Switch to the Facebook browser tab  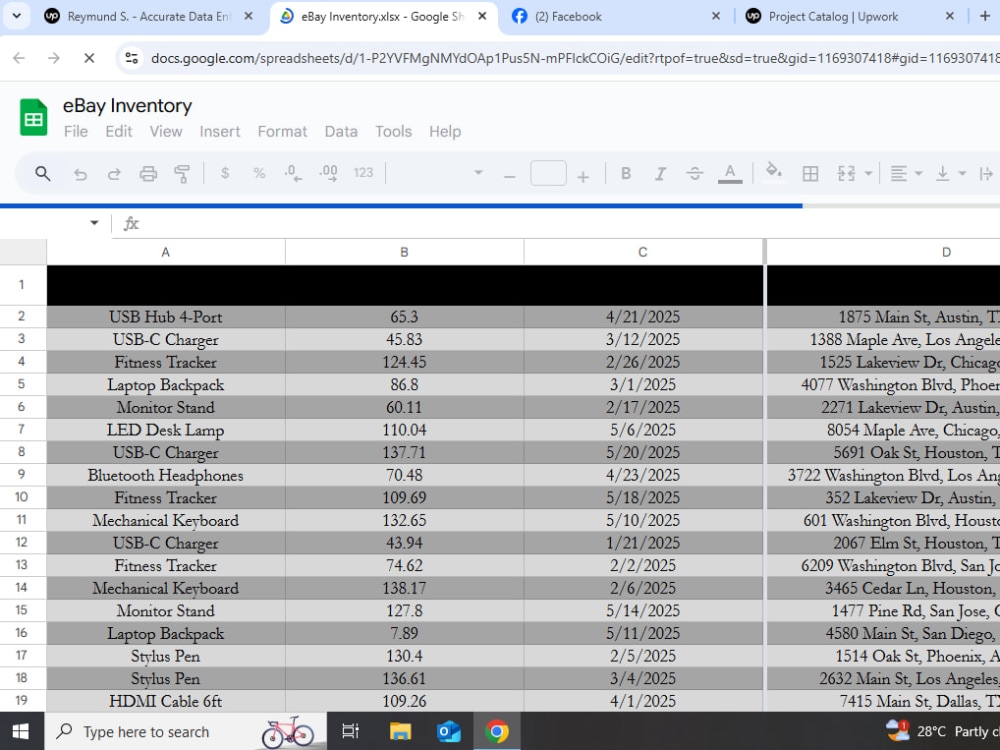[615, 17]
